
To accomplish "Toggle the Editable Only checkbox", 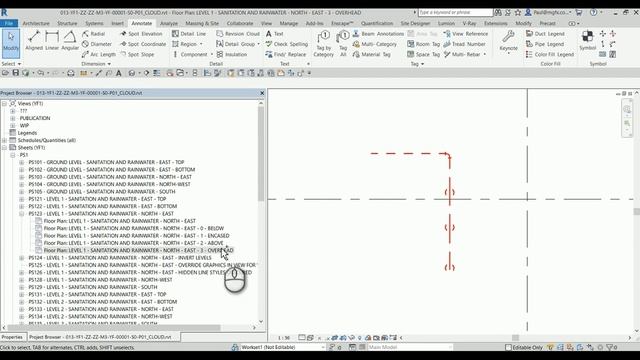I will [508, 347].
